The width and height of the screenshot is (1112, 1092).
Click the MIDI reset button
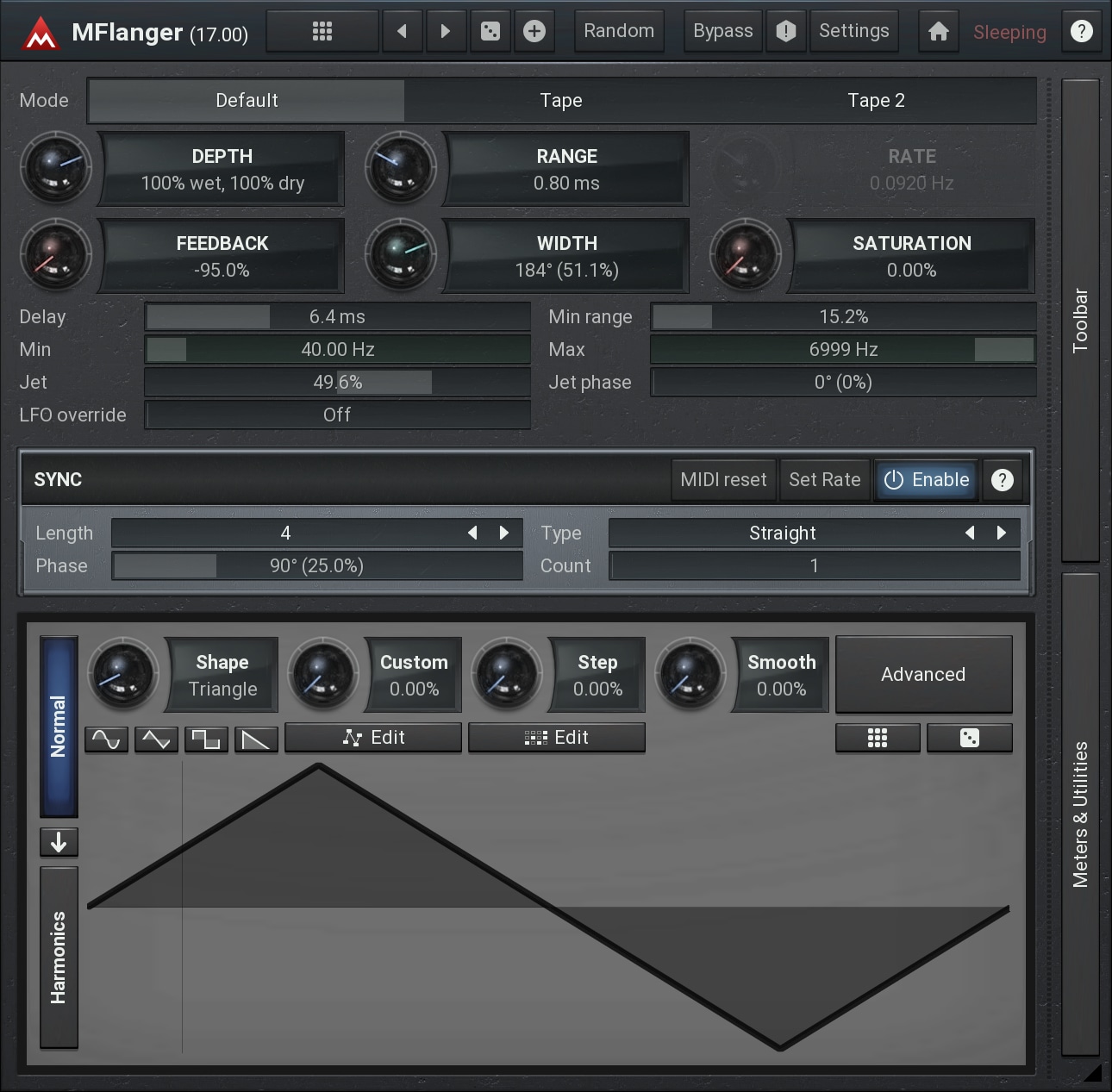[x=723, y=480]
